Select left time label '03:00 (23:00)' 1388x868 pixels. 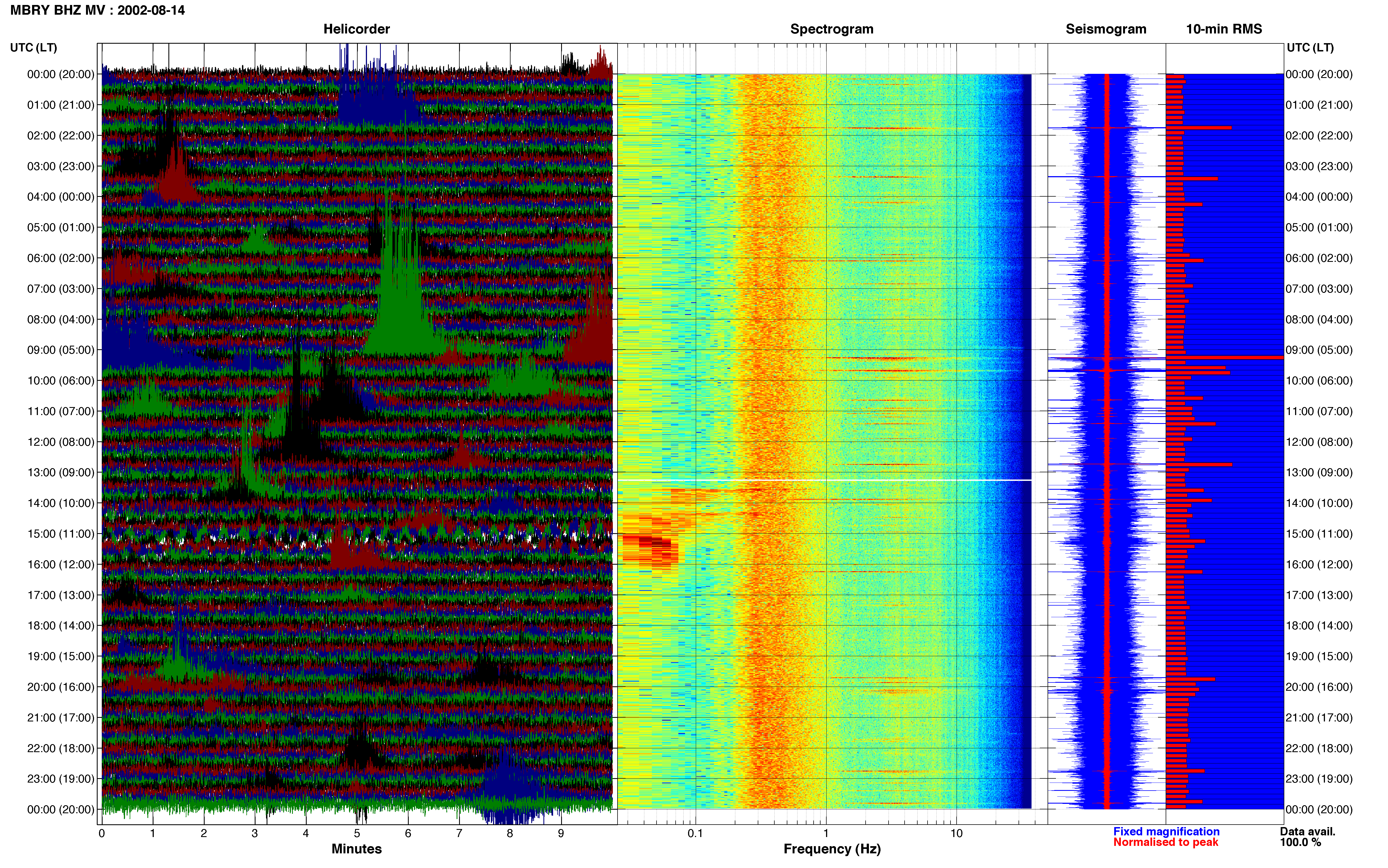61,166
